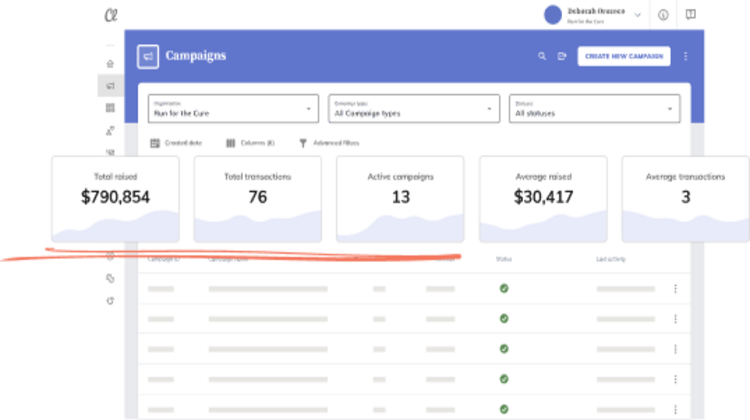Open the All Campaign types dropdown

414,109
